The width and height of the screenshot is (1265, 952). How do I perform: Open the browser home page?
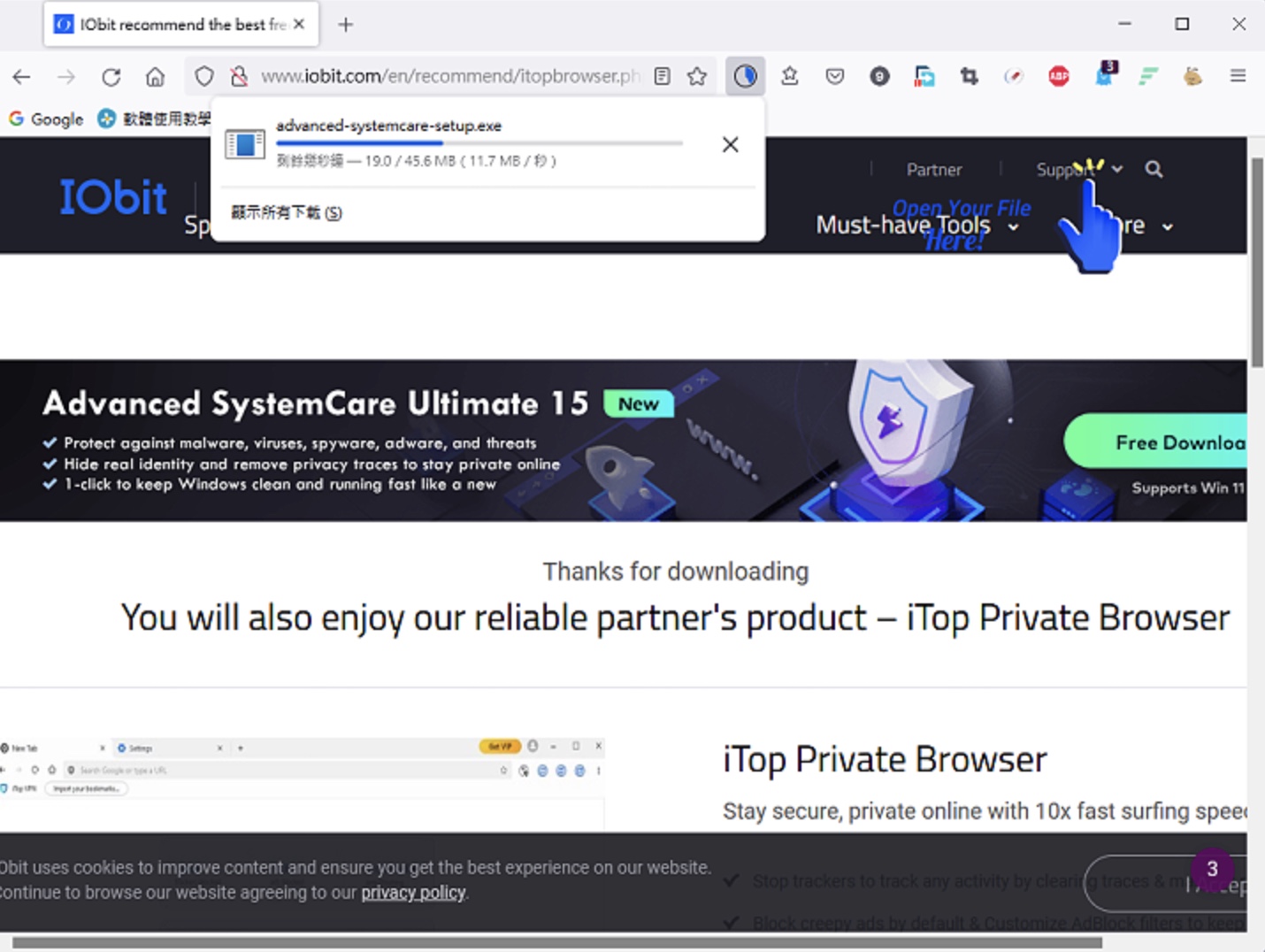point(156,77)
